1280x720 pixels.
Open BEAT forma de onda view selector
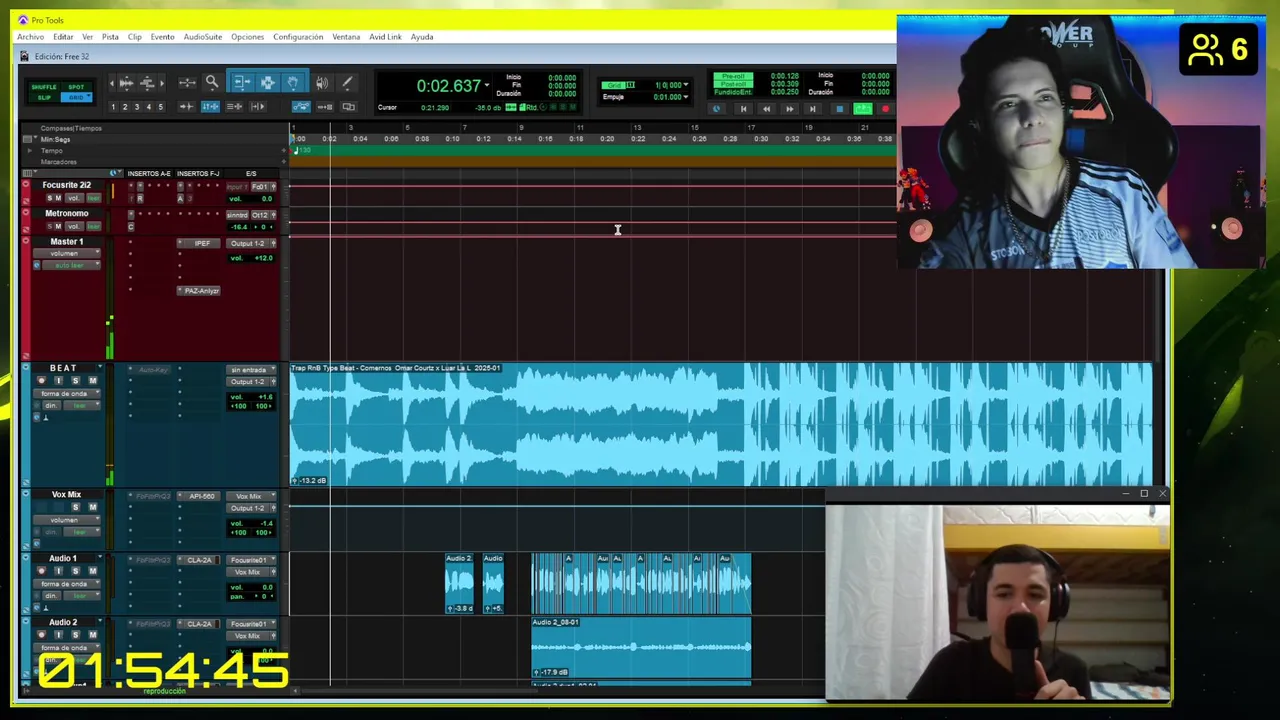point(67,393)
